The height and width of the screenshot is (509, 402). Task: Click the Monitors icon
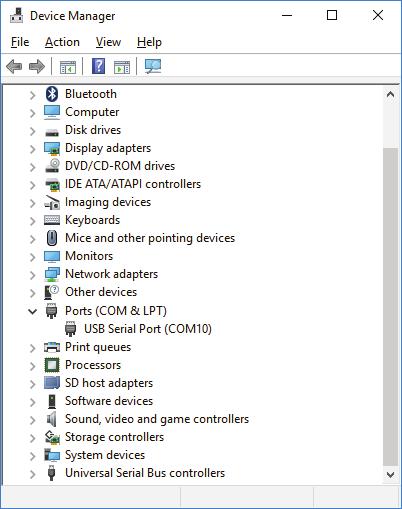(52, 256)
